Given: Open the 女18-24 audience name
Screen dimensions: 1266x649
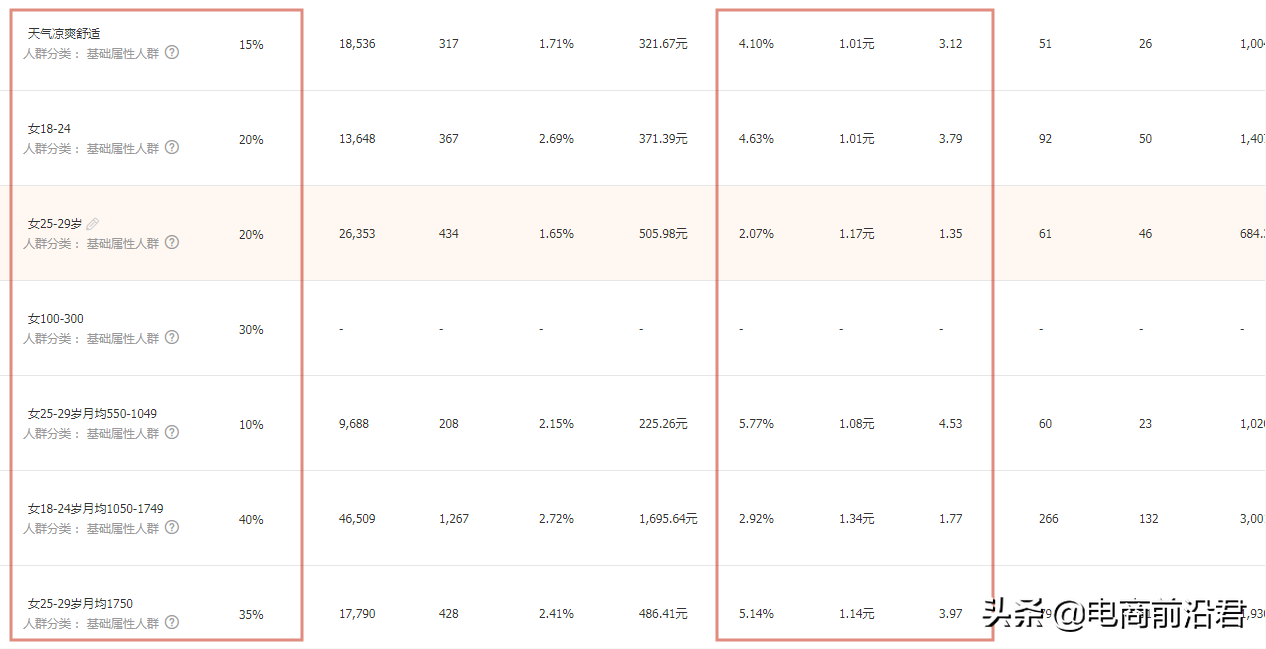Looking at the screenshot, I should (x=49, y=129).
